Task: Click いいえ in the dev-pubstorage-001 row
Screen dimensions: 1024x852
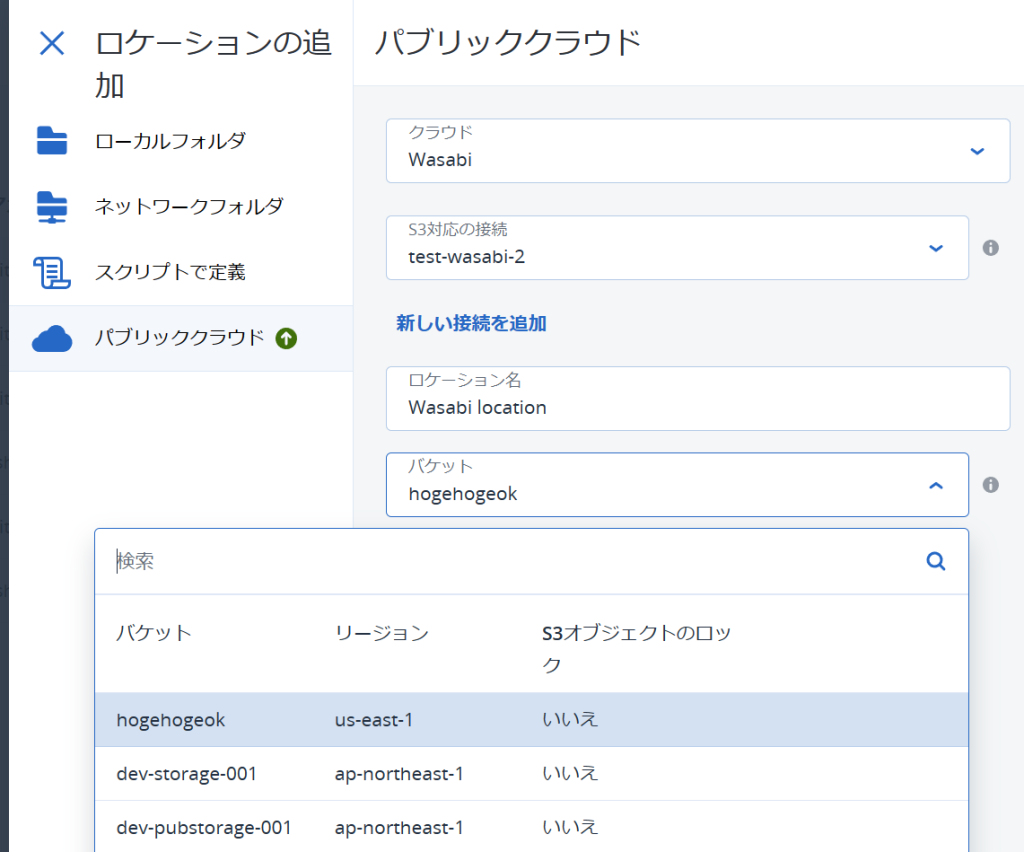Action: point(569,827)
